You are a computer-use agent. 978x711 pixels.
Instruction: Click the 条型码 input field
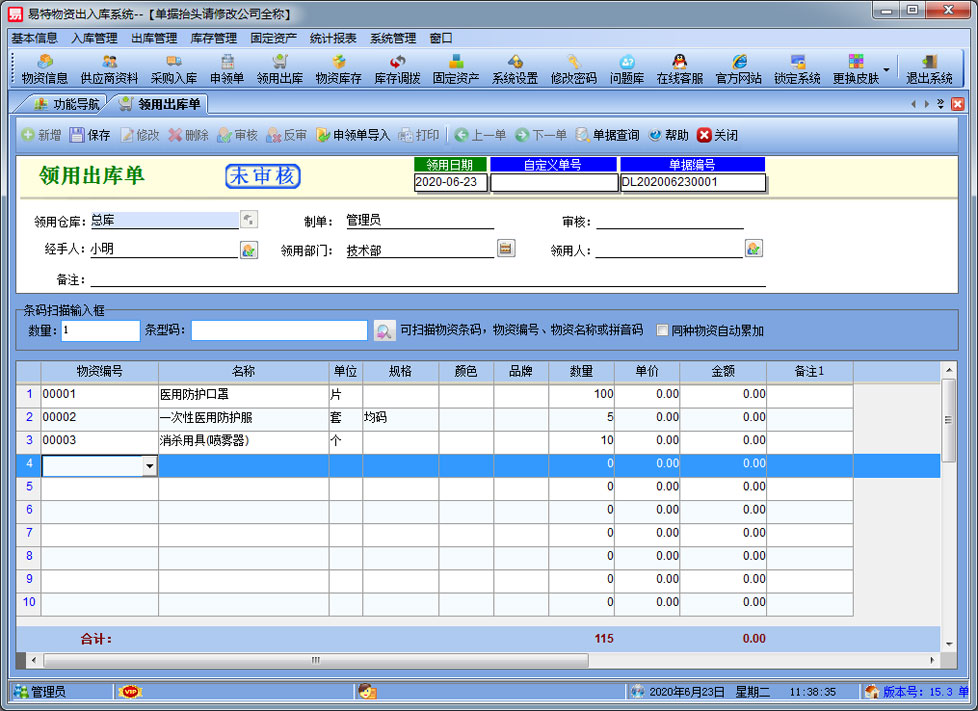(x=279, y=330)
